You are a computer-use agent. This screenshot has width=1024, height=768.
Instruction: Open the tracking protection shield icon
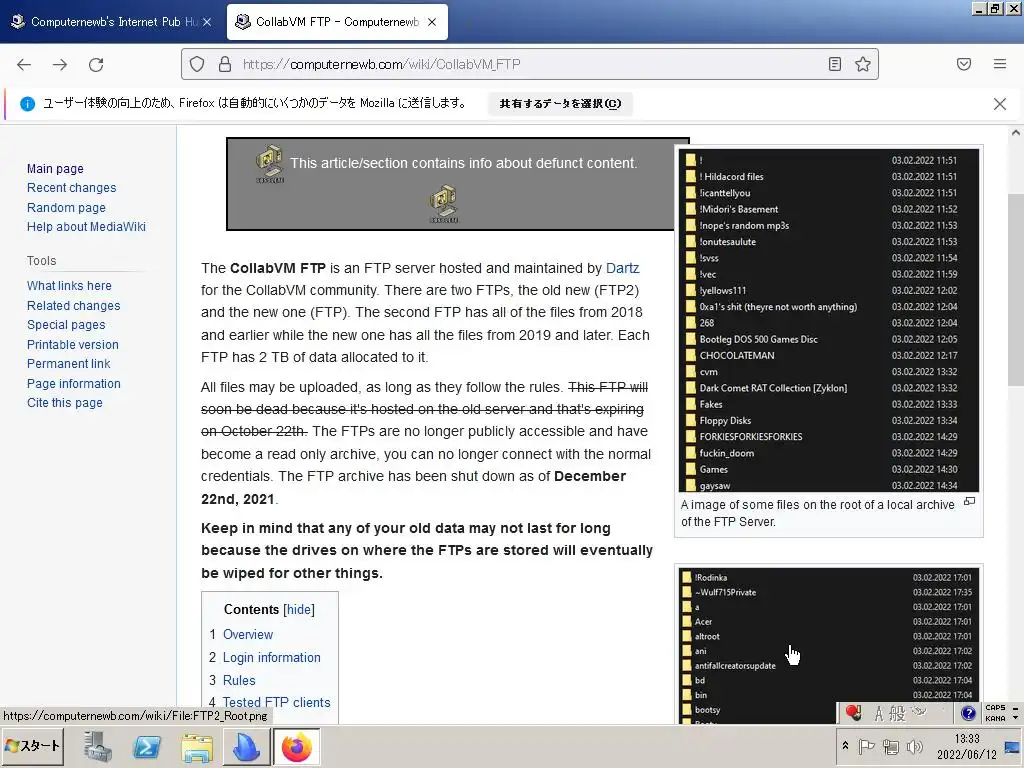(x=197, y=64)
